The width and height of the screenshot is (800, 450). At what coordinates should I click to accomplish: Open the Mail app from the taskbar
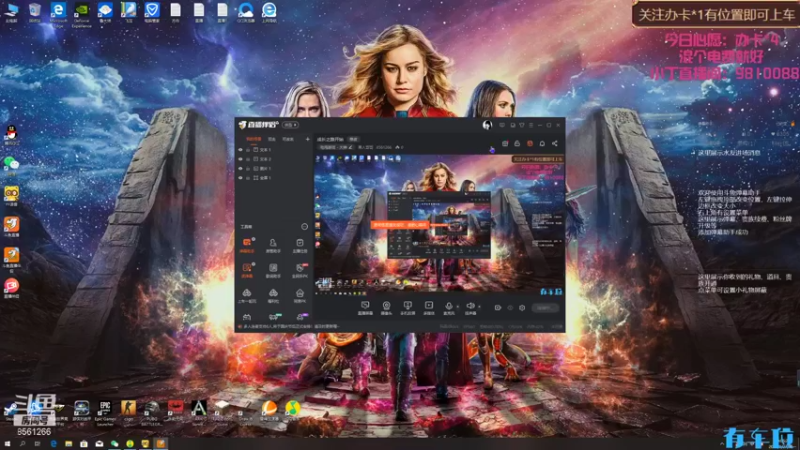point(99,444)
